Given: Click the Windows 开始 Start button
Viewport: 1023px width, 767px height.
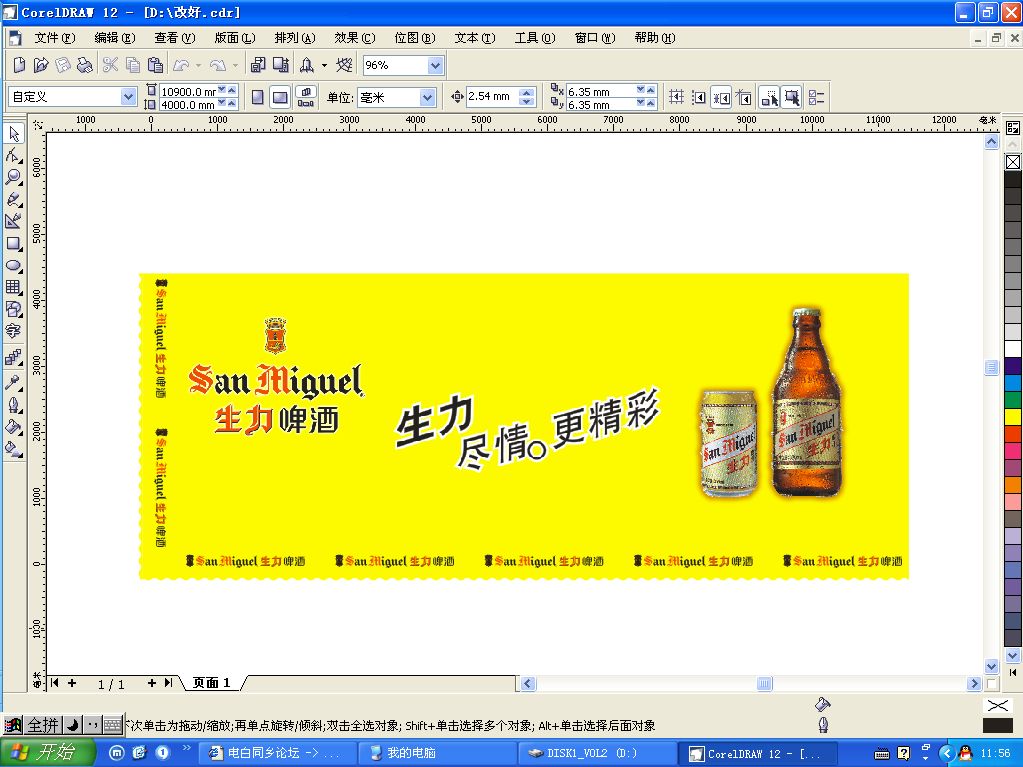Looking at the screenshot, I should pyautogui.click(x=48, y=753).
